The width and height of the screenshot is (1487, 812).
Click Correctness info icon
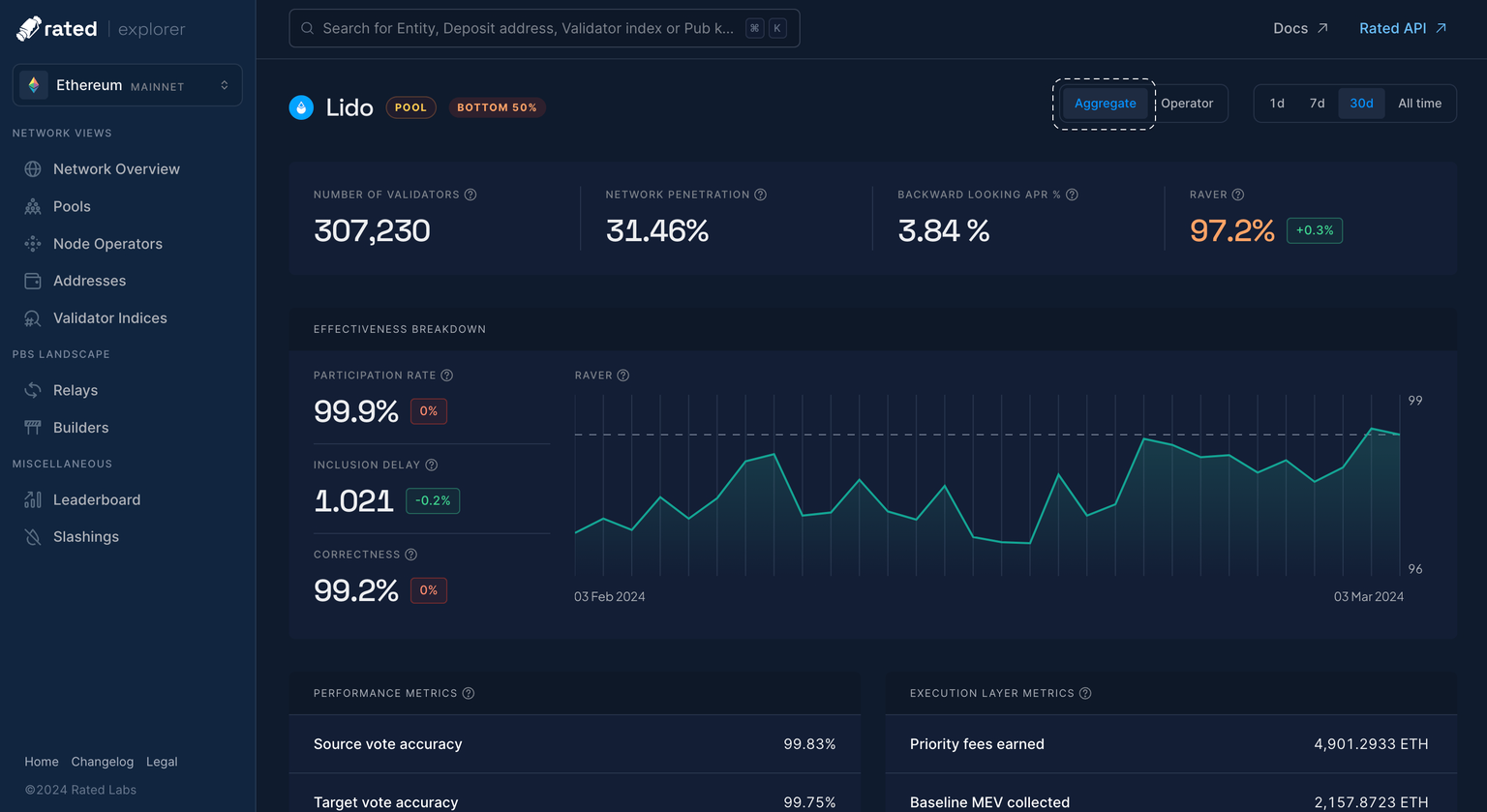(x=411, y=555)
